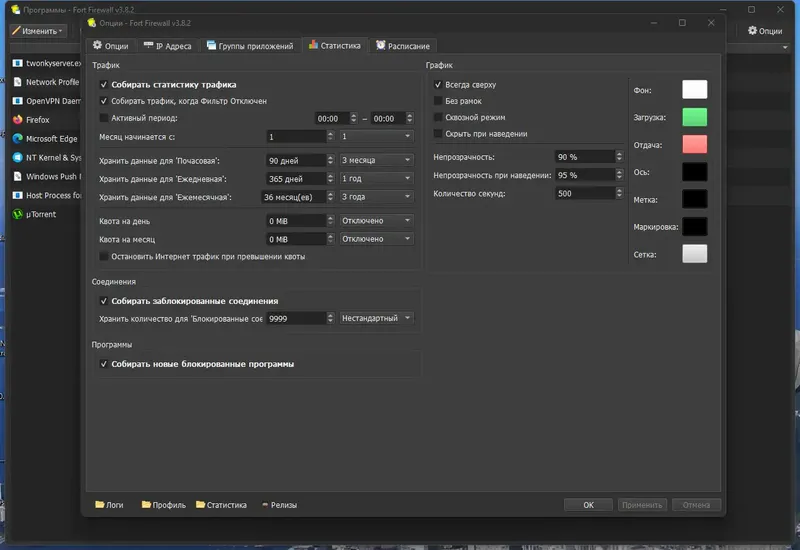Switch to the 'Расписание' tab

[x=402, y=46]
